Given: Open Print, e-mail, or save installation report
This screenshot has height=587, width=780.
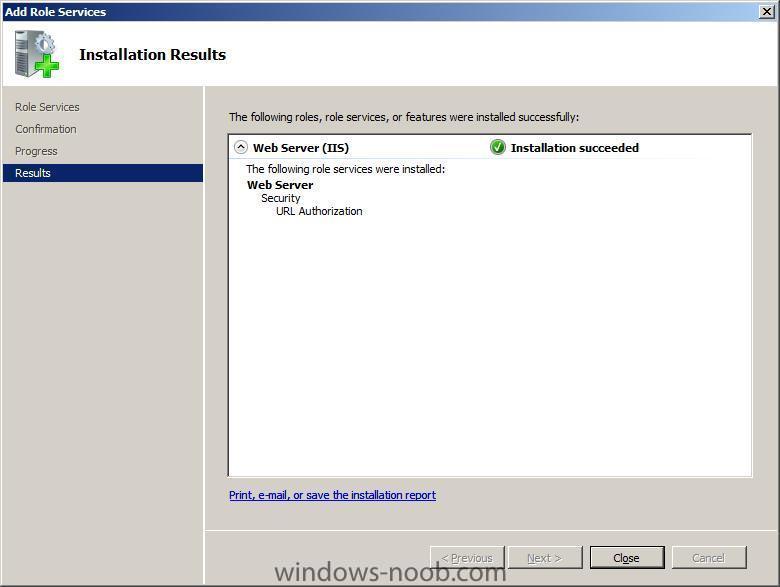Looking at the screenshot, I should [332, 495].
